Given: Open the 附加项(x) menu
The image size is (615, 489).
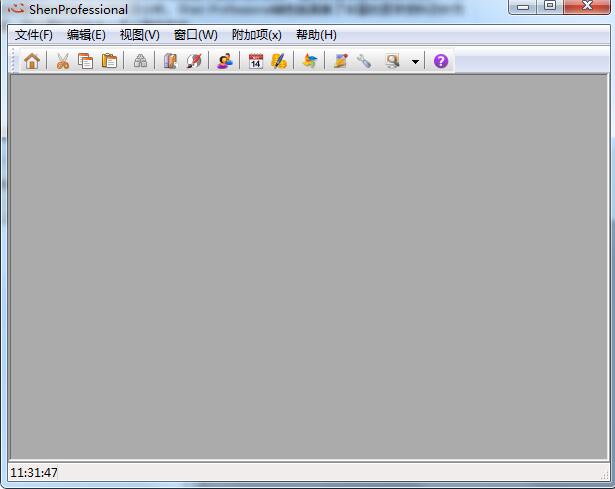Looking at the screenshot, I should [256, 35].
